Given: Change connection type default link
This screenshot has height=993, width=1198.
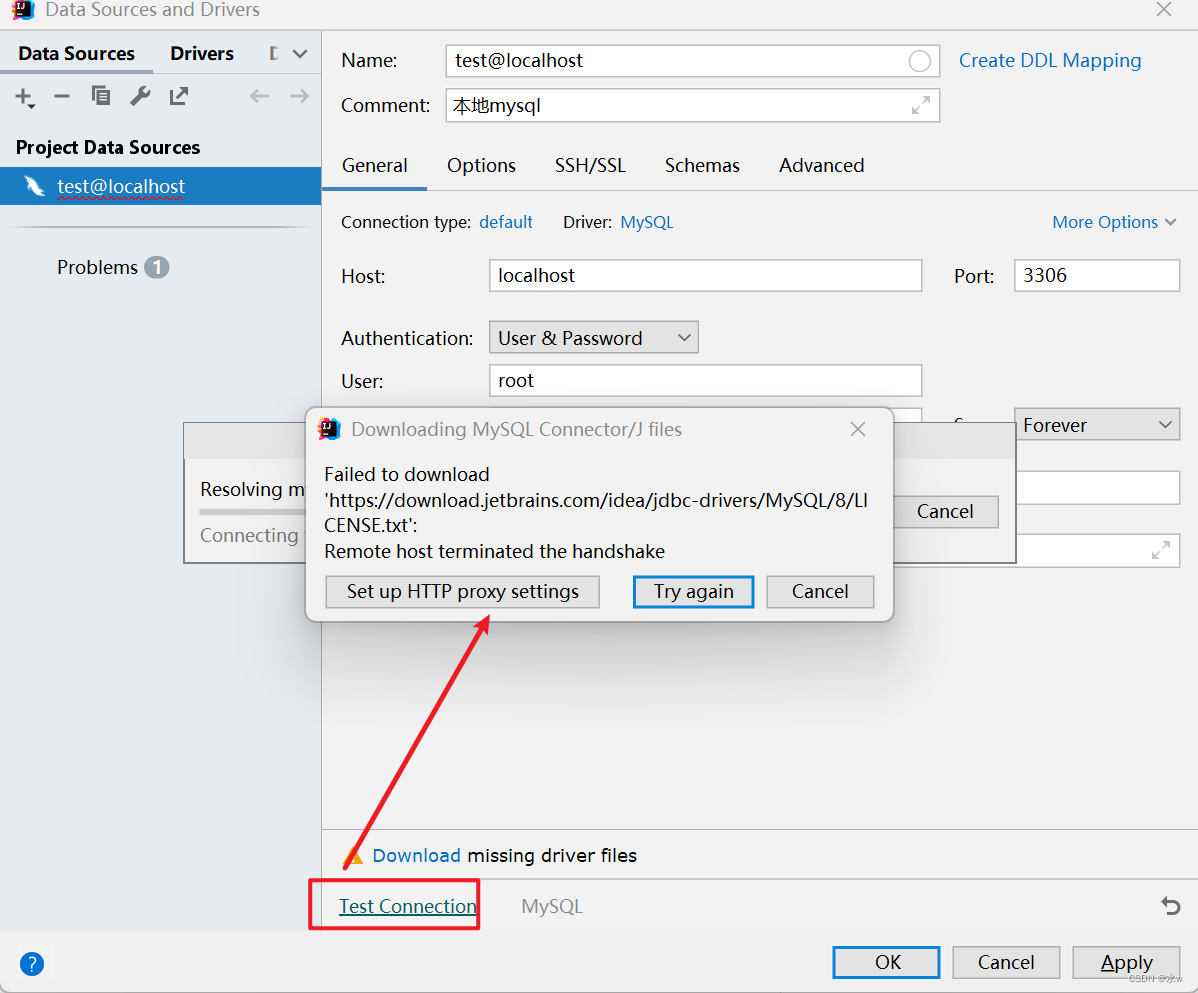Looking at the screenshot, I should pyautogui.click(x=505, y=222).
